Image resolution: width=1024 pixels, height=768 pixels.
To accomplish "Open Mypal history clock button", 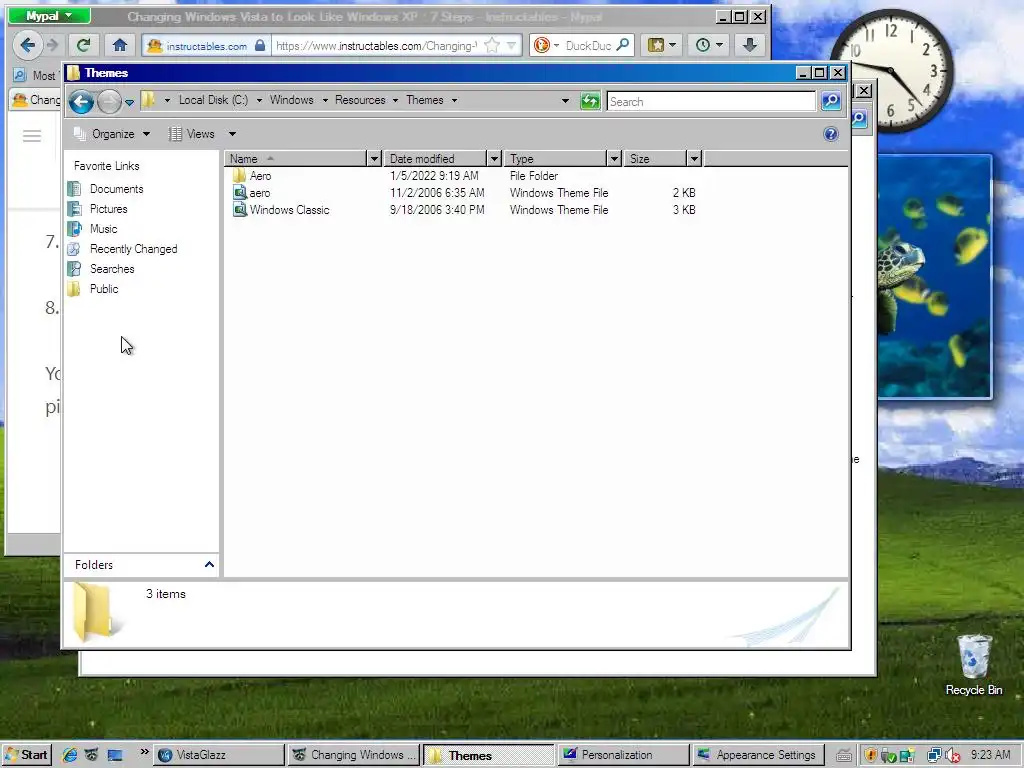I will point(709,45).
